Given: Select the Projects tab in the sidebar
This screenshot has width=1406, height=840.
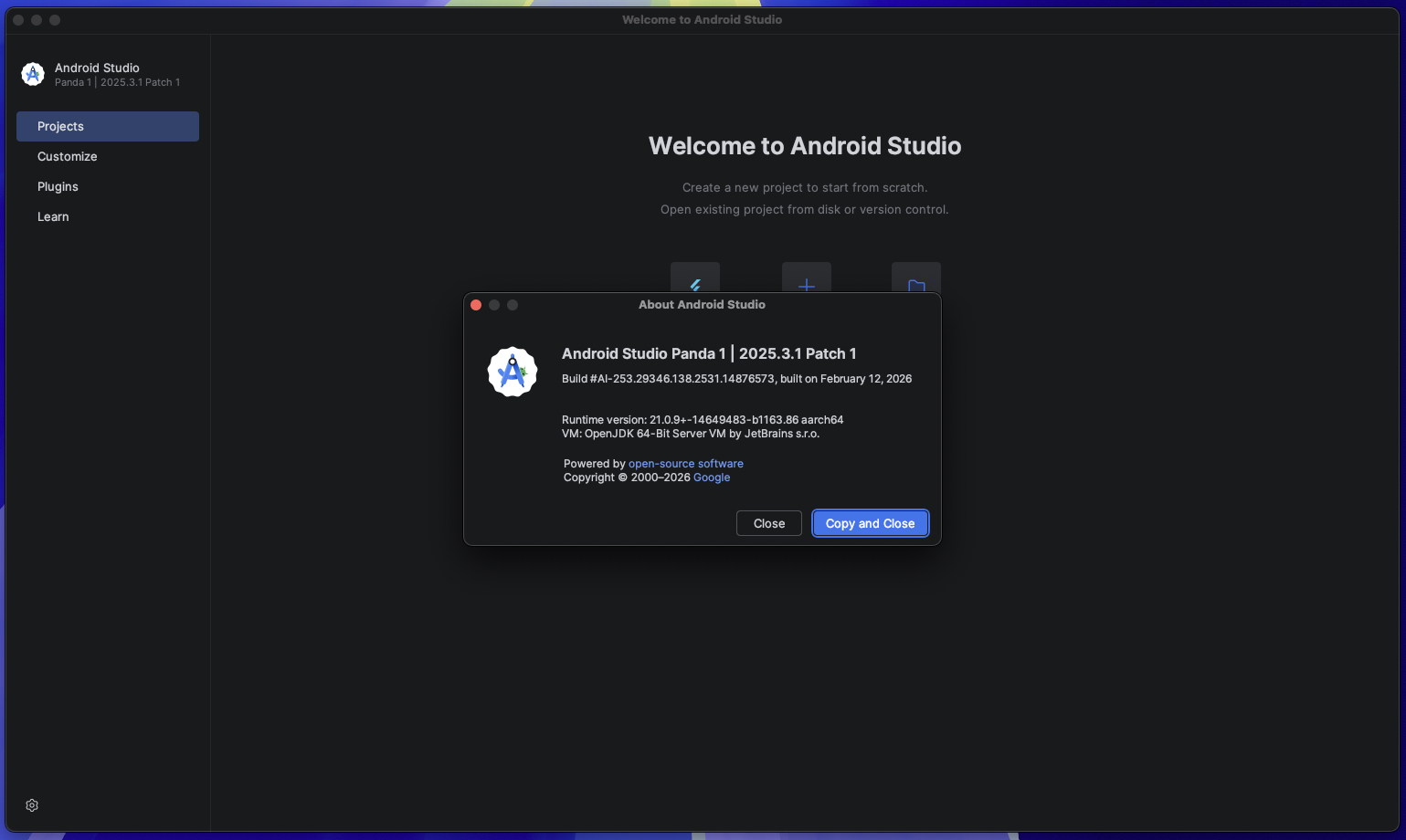Looking at the screenshot, I should click(x=107, y=126).
